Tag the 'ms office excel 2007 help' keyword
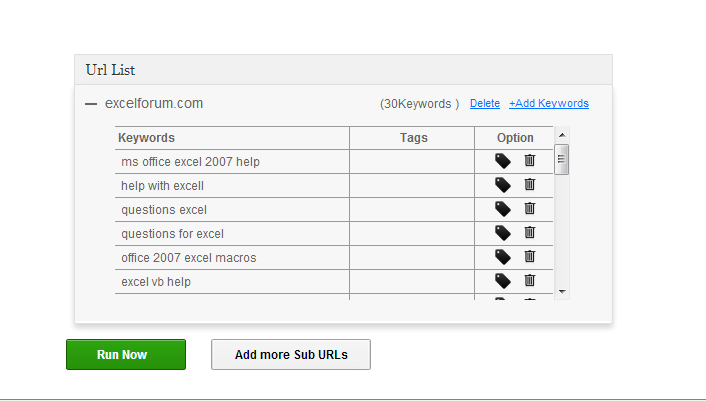The image size is (706, 401). 502,161
